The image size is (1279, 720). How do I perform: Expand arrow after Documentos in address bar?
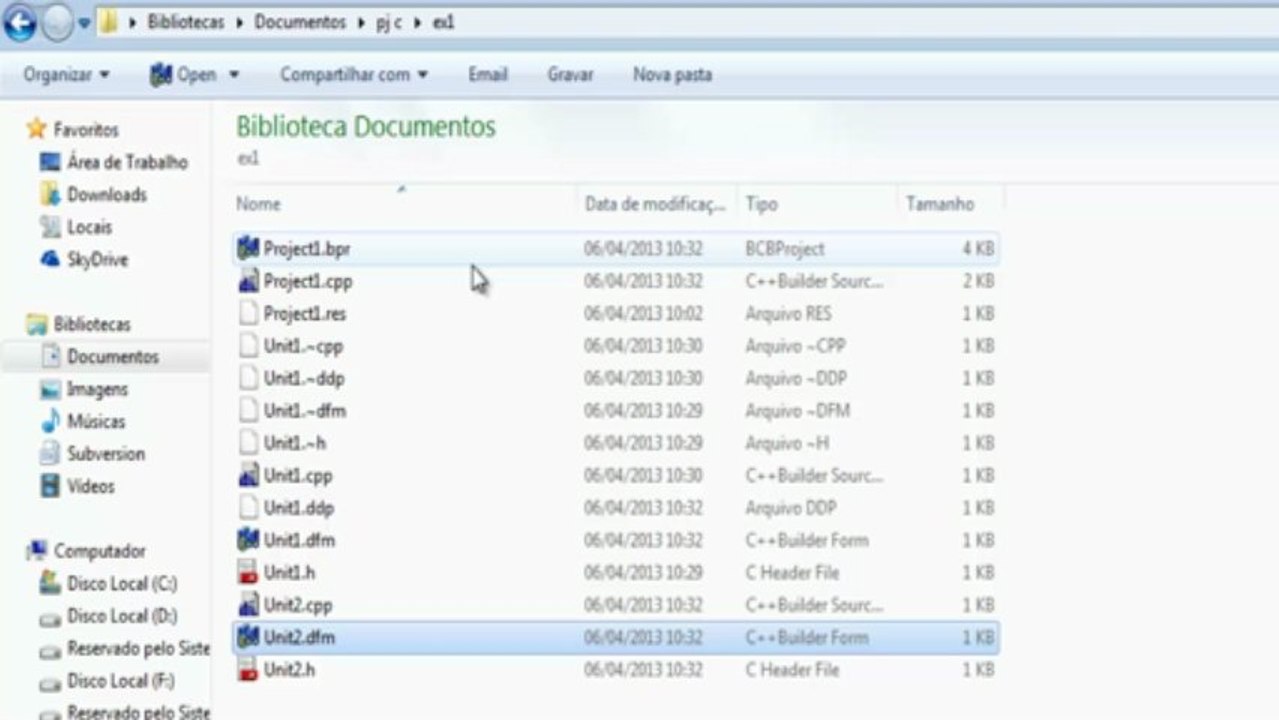pyautogui.click(x=362, y=22)
